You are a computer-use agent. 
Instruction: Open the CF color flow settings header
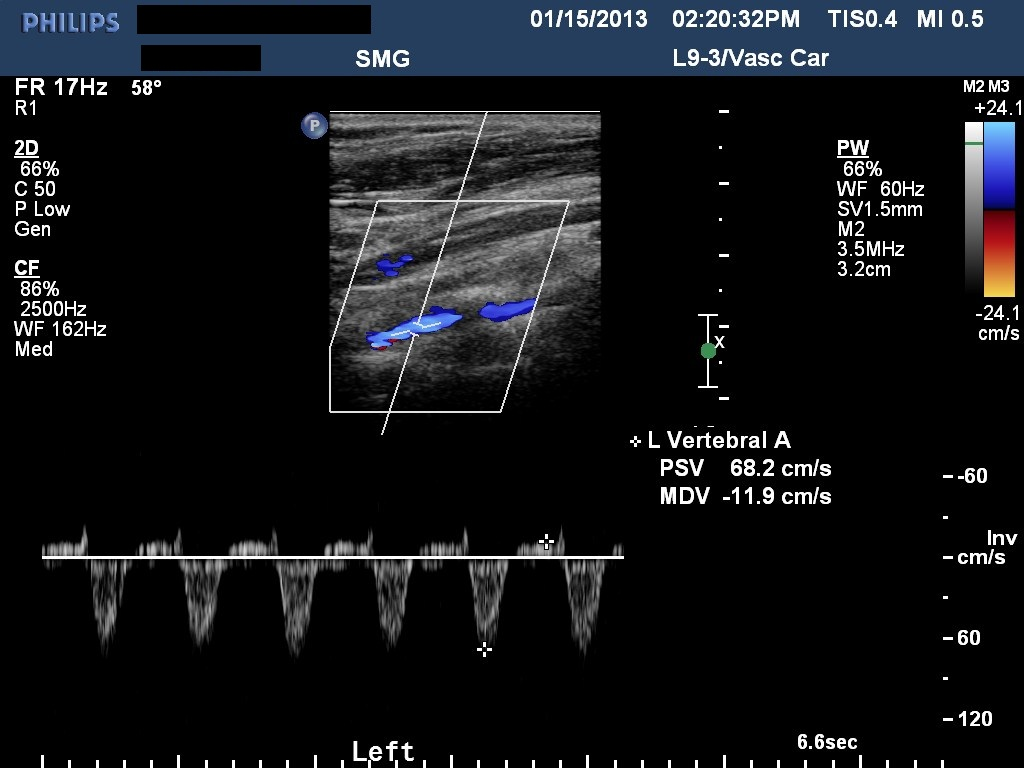coord(27,268)
